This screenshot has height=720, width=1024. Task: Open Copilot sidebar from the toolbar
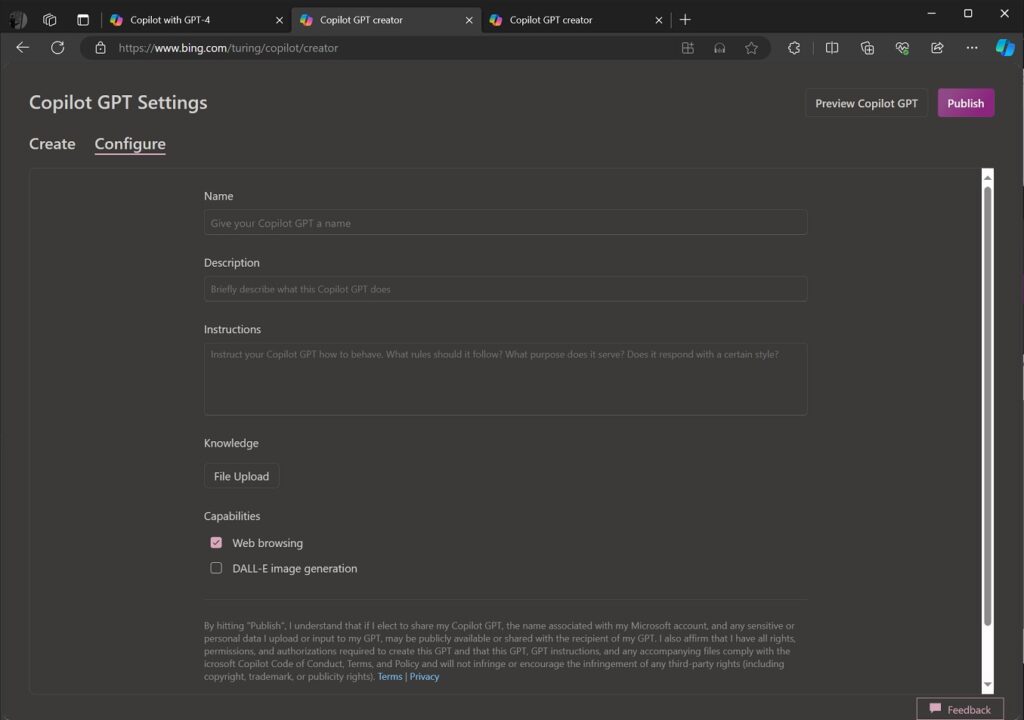tap(1005, 47)
